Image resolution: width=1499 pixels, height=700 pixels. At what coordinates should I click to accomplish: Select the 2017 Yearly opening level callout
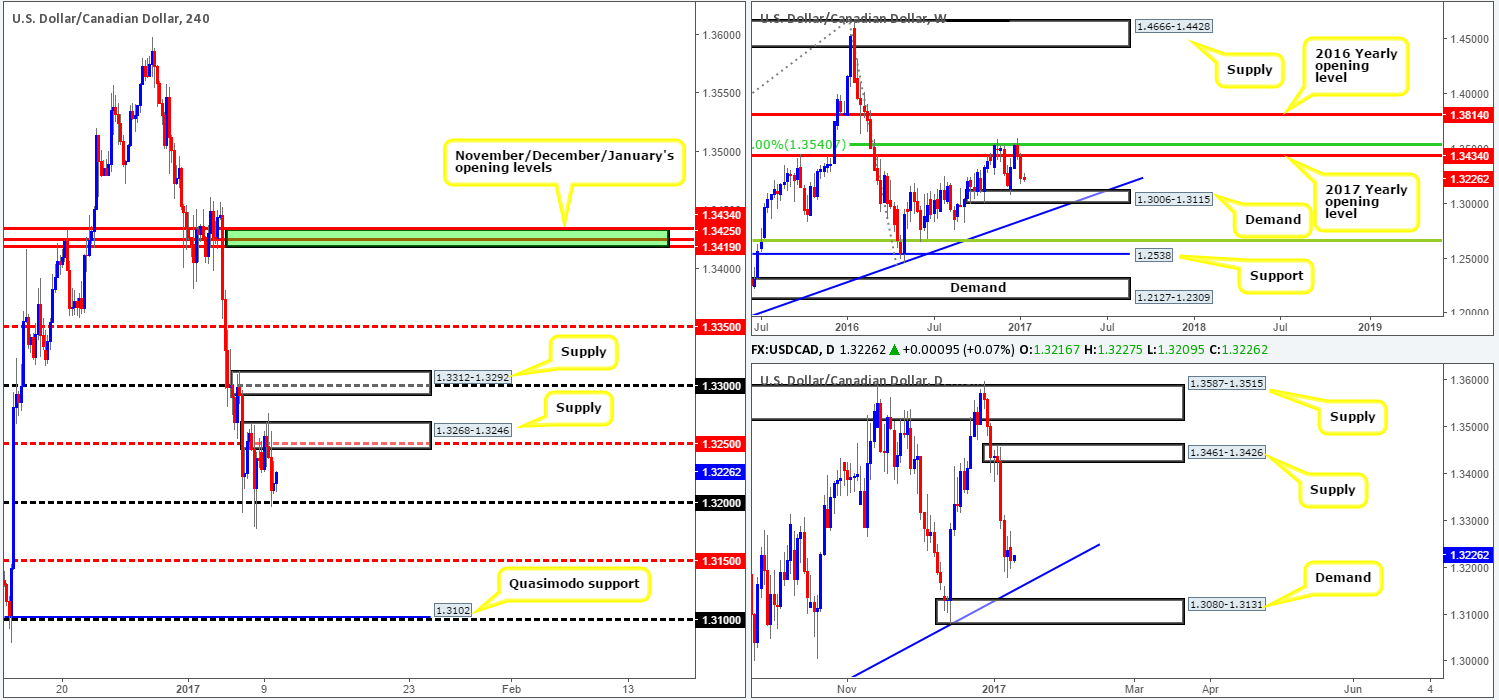pyautogui.click(x=1364, y=201)
